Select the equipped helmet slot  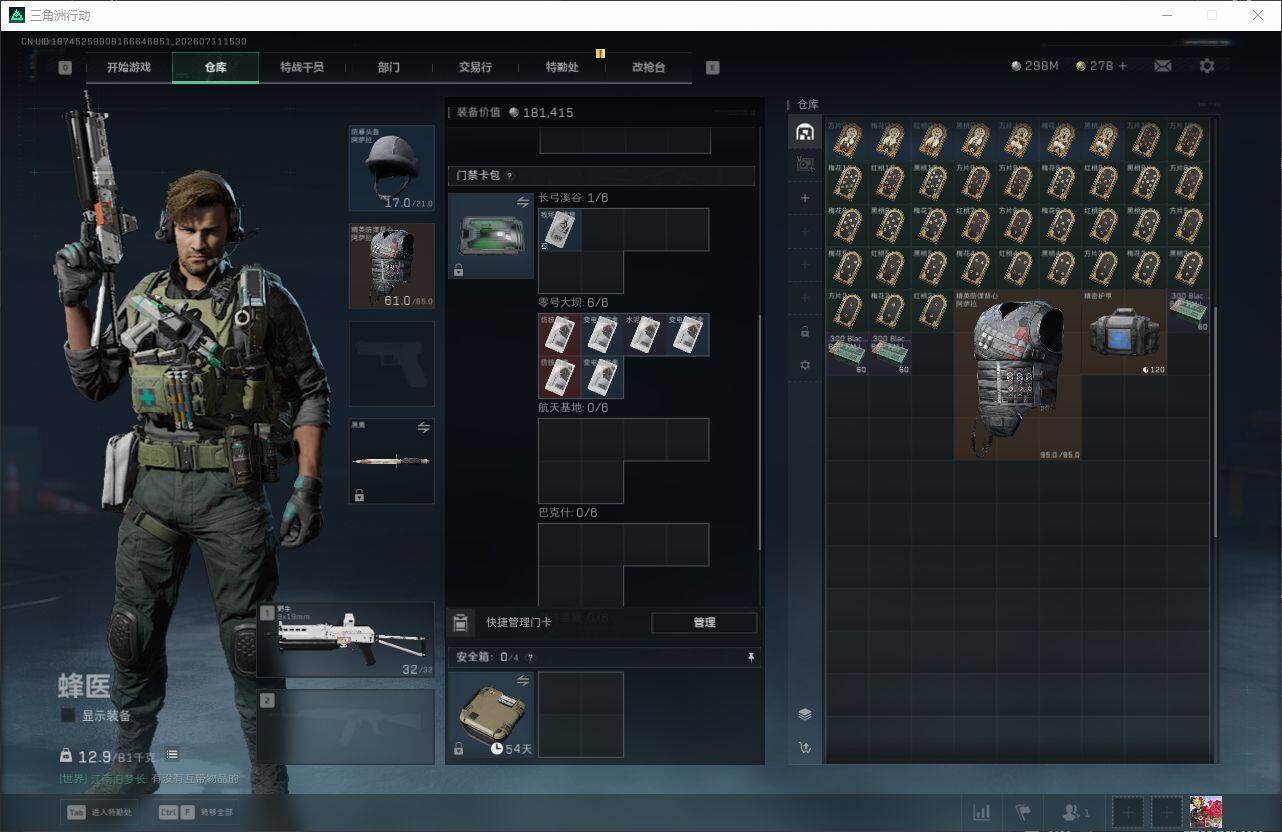pos(391,168)
